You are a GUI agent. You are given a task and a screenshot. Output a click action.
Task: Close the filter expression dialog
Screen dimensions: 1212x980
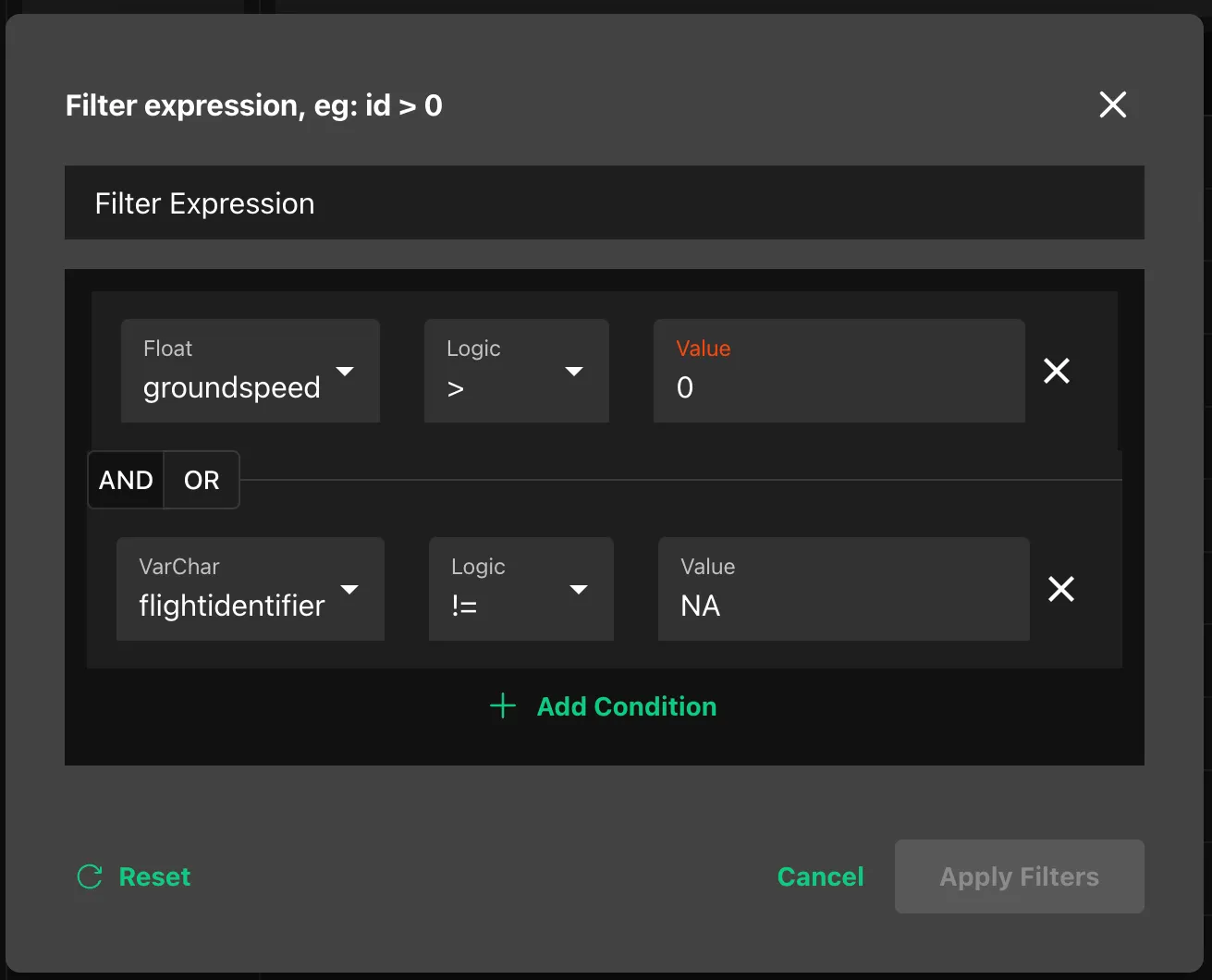(x=1112, y=104)
